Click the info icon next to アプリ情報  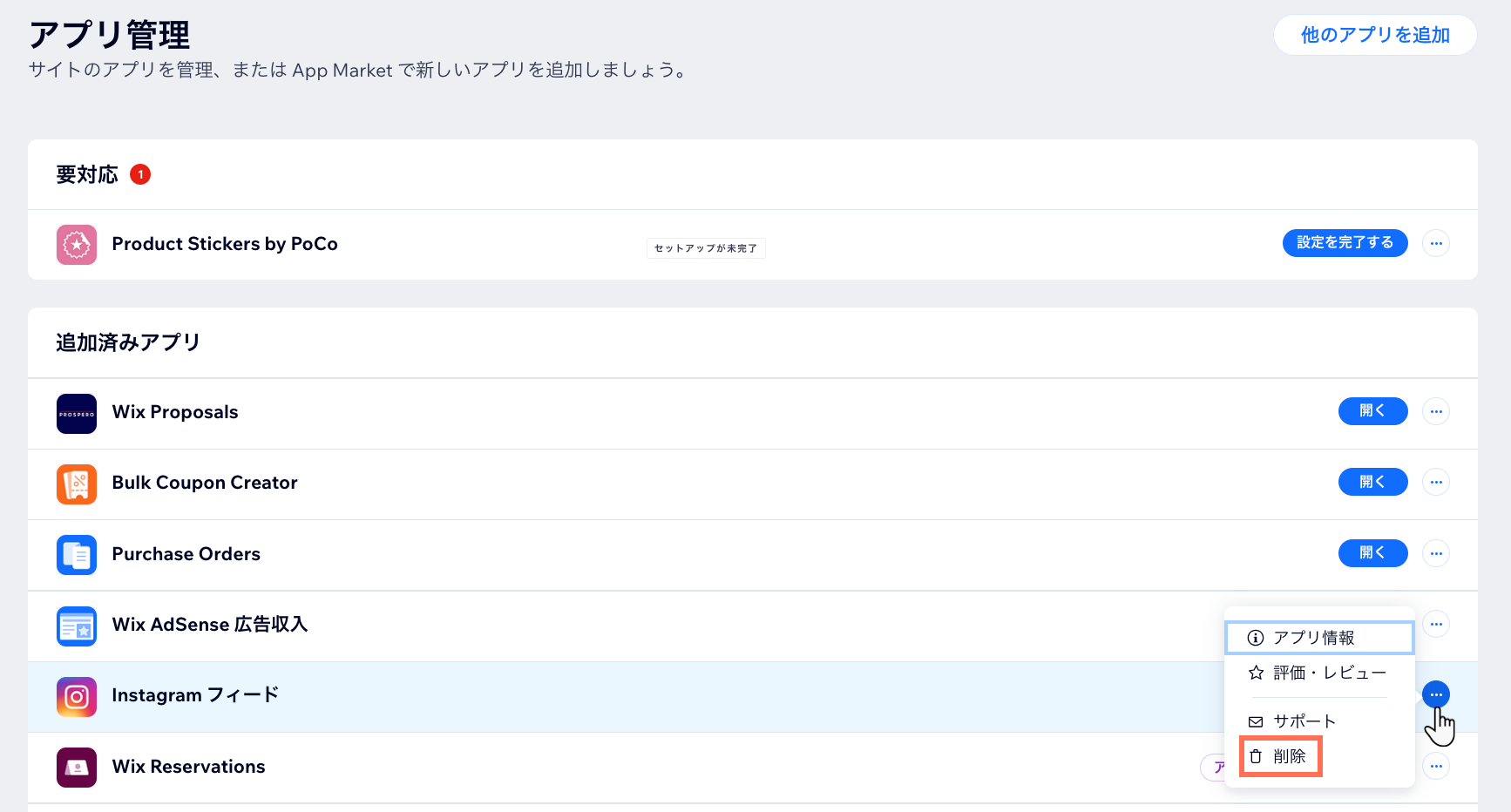click(x=1255, y=637)
